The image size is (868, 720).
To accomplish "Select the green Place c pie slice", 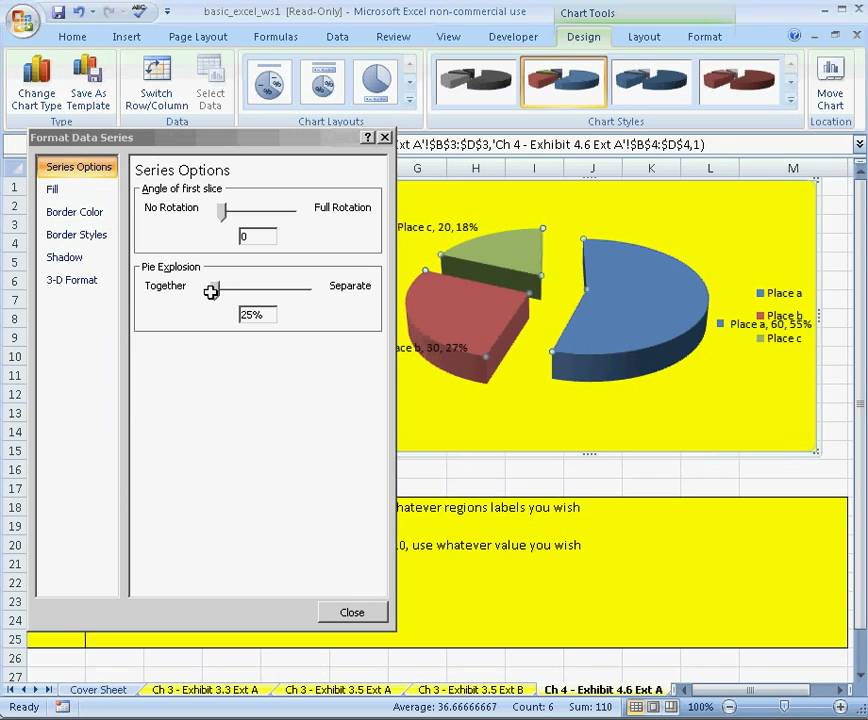I will point(498,255).
